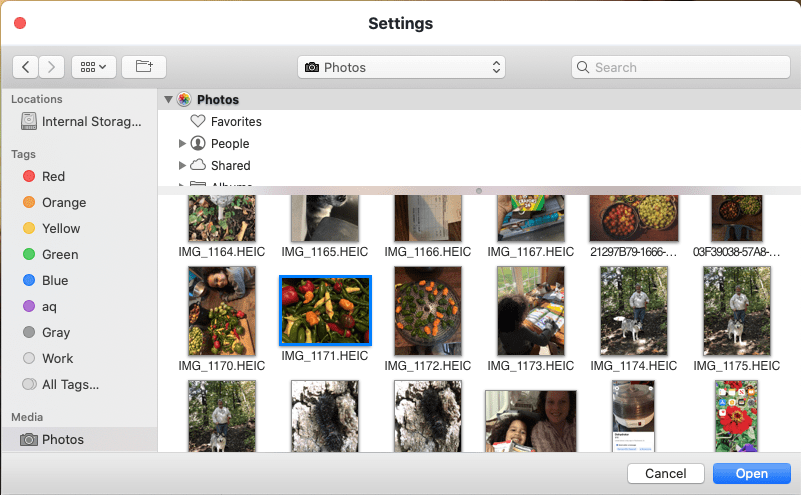Image resolution: width=801 pixels, height=495 pixels.
Task: Click the Forward navigation arrow
Action: (x=52, y=67)
